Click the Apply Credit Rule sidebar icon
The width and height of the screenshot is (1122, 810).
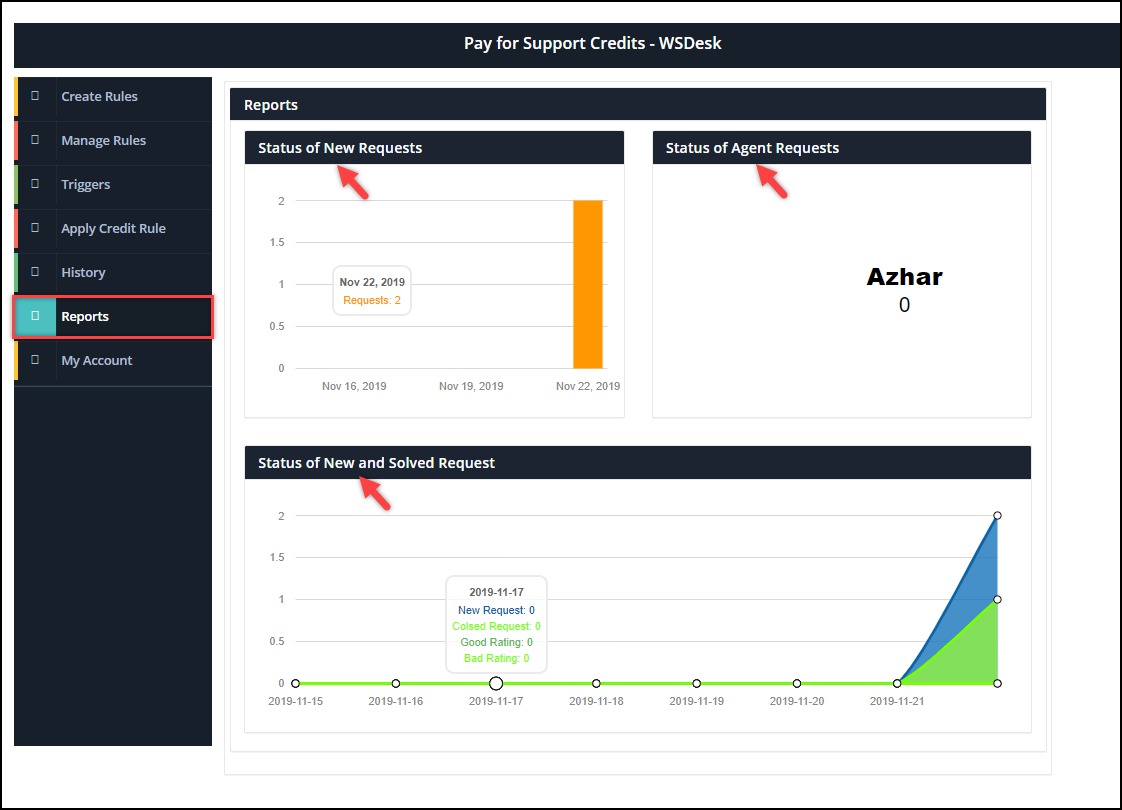point(35,228)
